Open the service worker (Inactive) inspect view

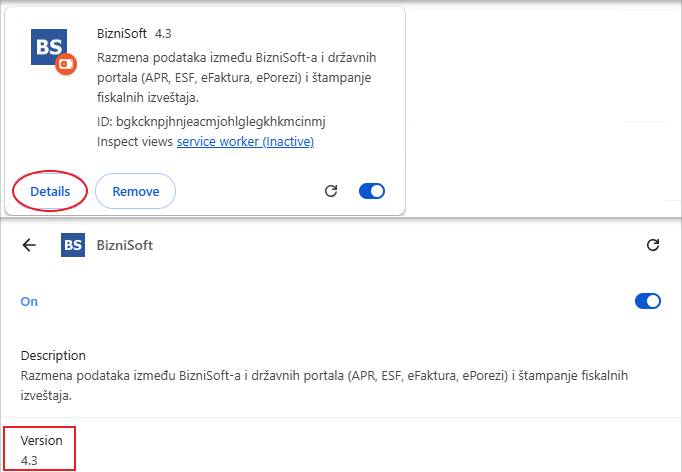(x=245, y=141)
